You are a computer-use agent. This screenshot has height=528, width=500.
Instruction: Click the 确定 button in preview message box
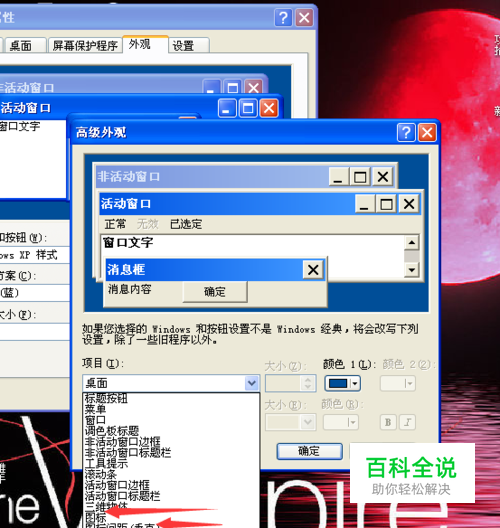[215, 292]
